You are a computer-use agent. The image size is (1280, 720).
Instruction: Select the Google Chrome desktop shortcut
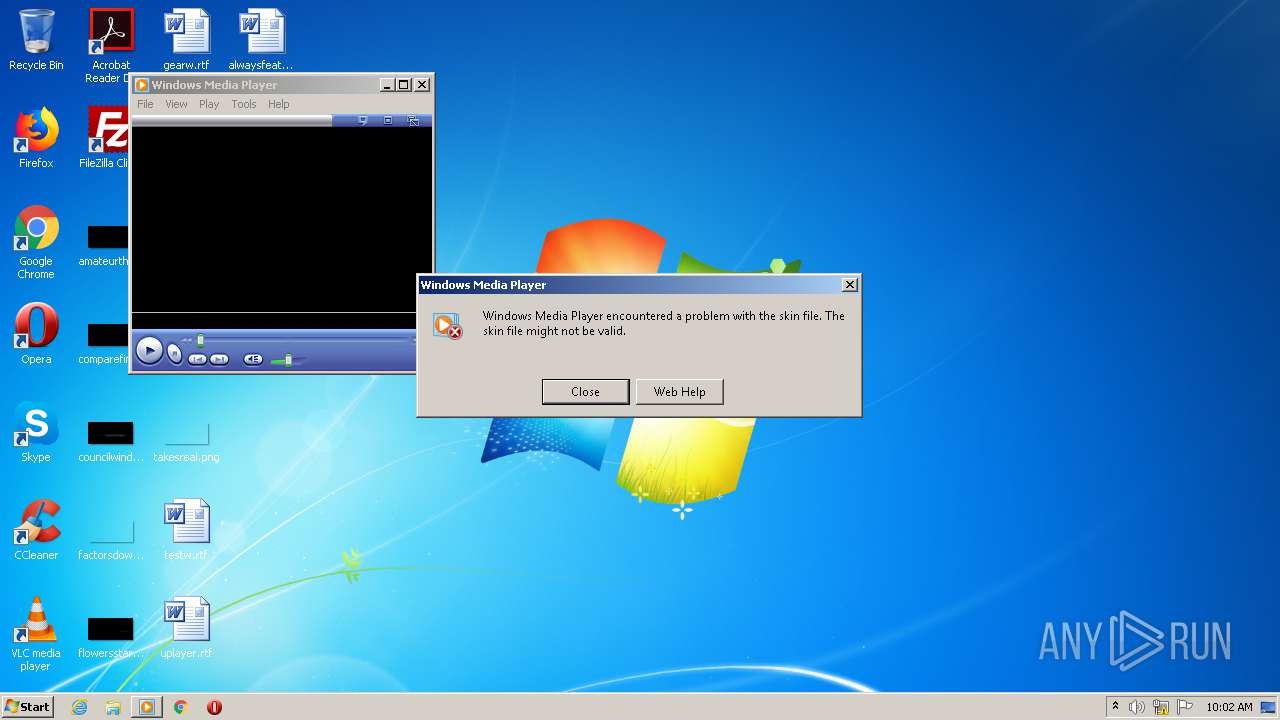(x=36, y=242)
